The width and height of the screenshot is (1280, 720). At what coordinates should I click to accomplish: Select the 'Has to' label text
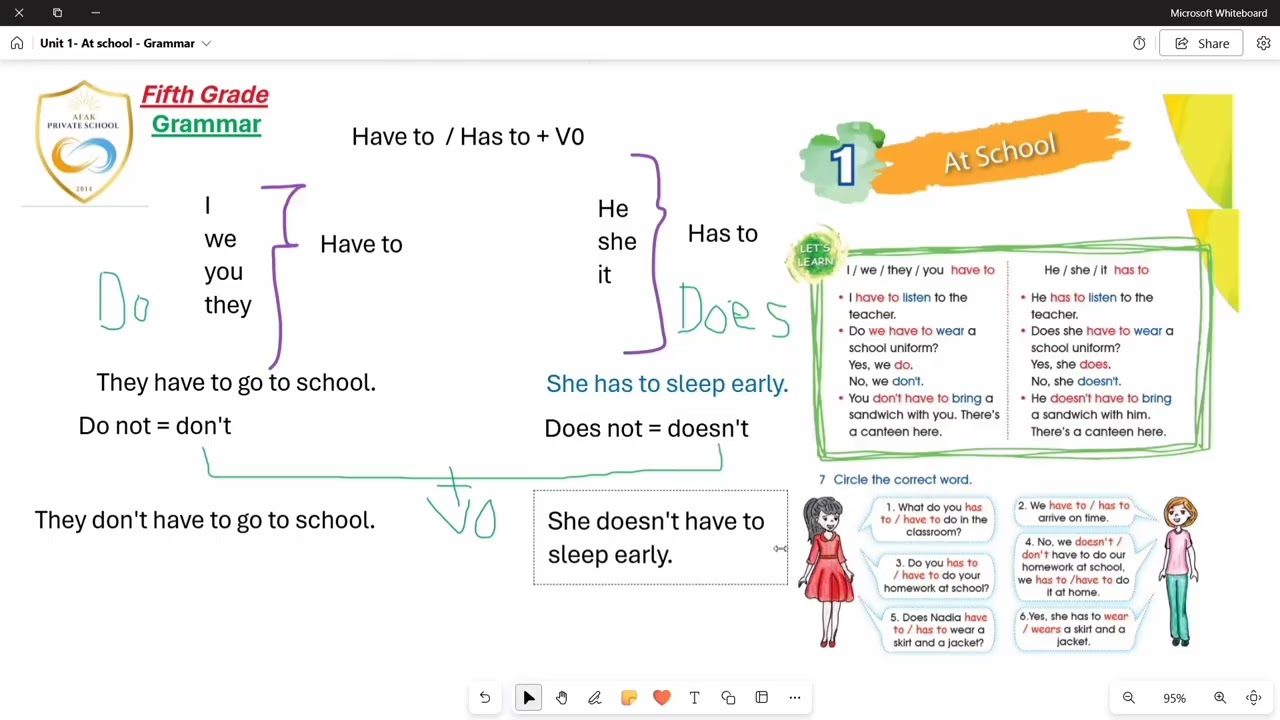tap(723, 233)
